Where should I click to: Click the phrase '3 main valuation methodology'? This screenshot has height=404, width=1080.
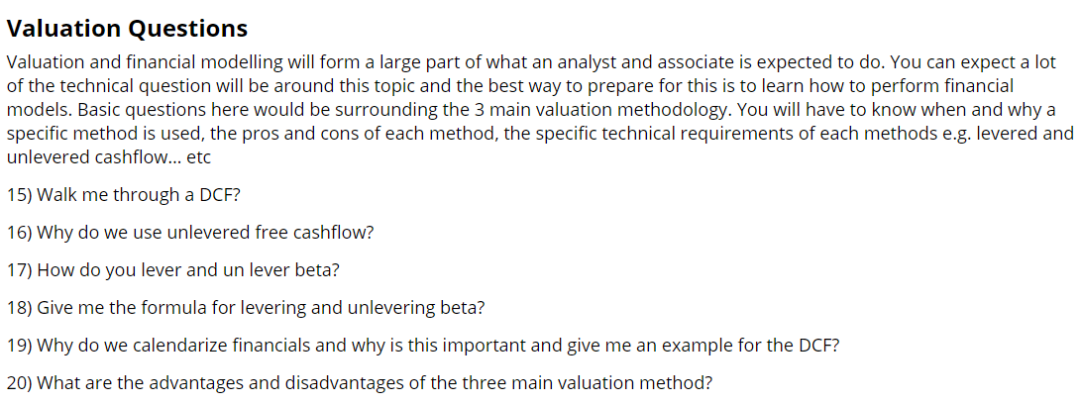pyautogui.click(x=599, y=110)
